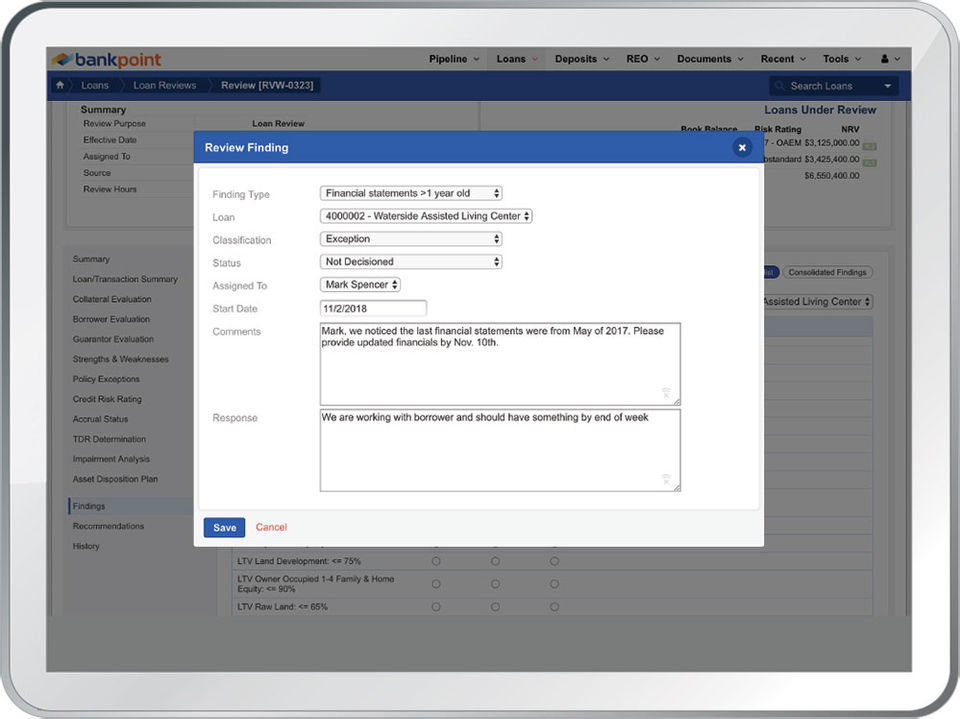Open the Documents menu
960x719 pixels.
[710, 59]
